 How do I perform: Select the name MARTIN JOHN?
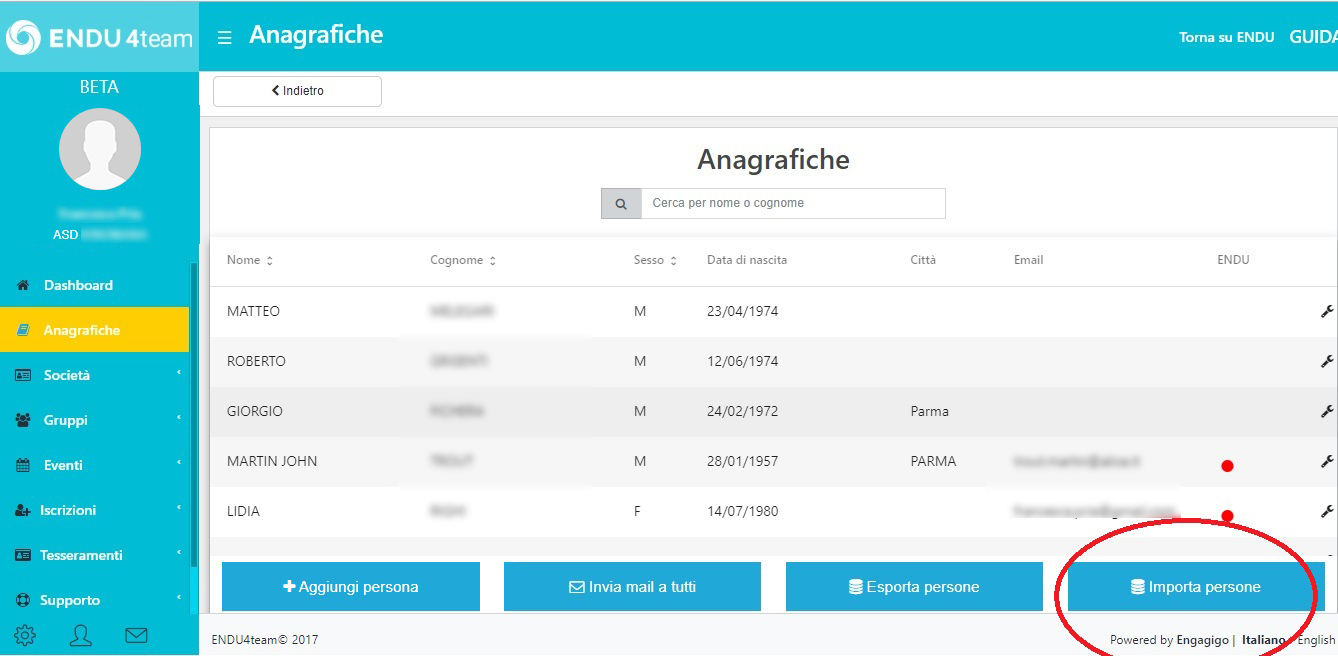click(272, 461)
